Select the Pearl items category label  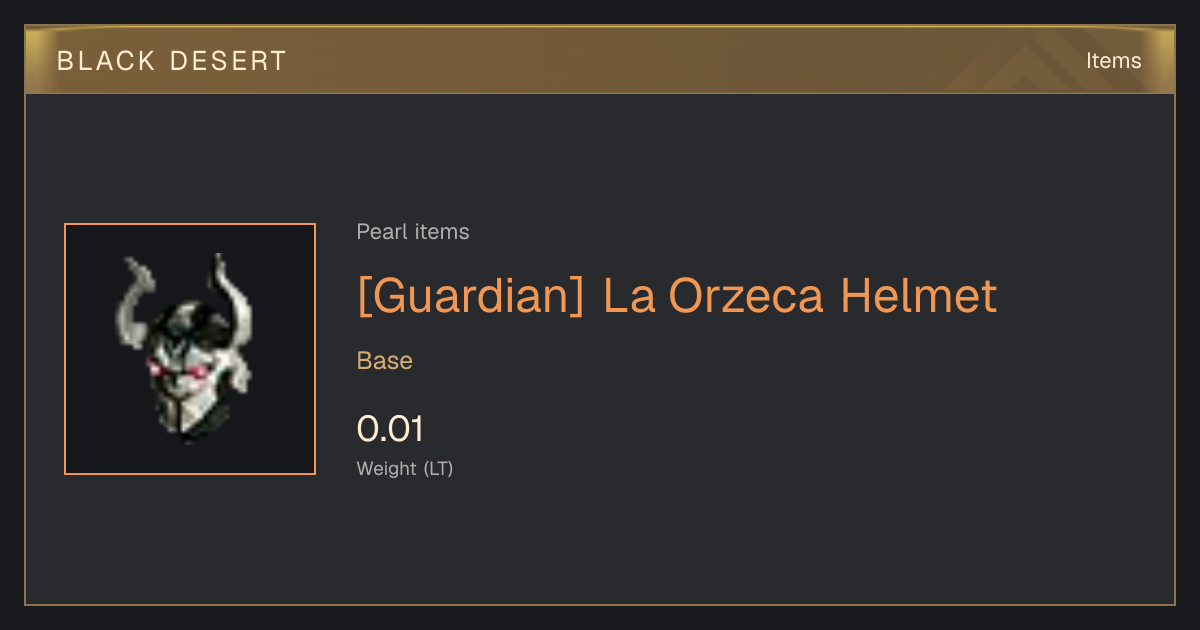[413, 232]
